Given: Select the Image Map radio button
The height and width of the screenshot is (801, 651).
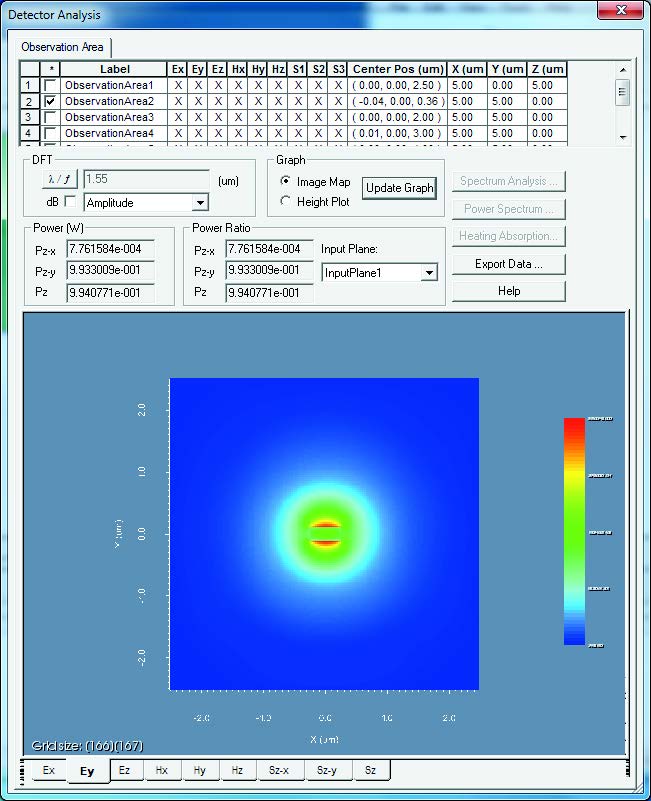Looking at the screenshot, I should click(286, 182).
